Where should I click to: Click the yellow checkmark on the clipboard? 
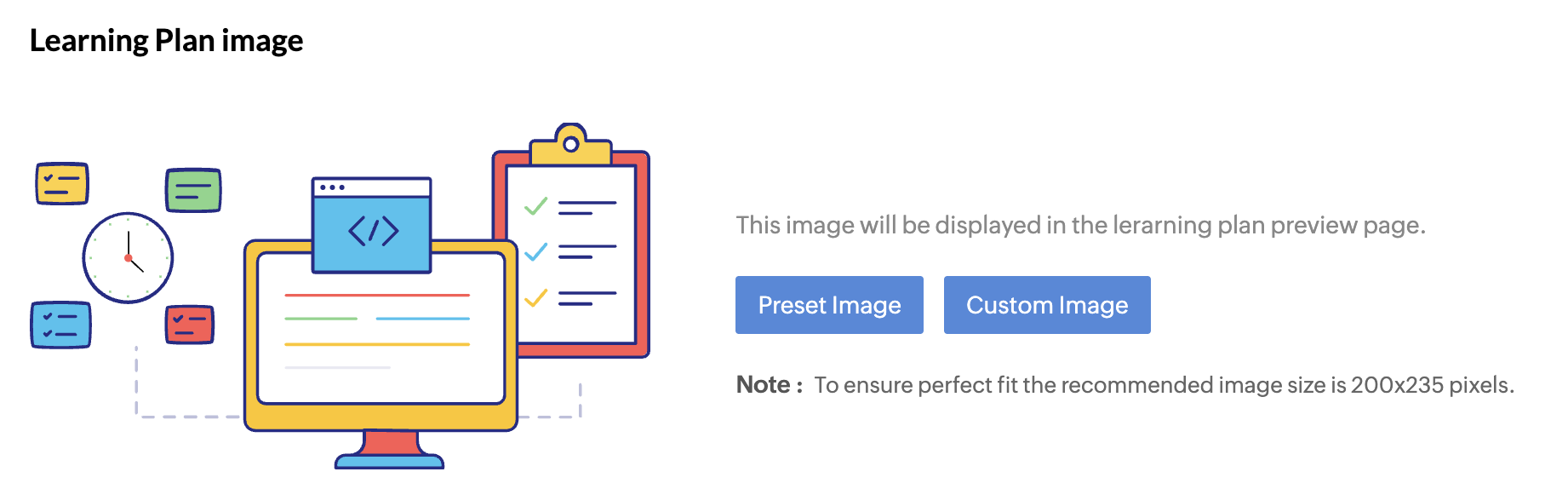(x=535, y=297)
